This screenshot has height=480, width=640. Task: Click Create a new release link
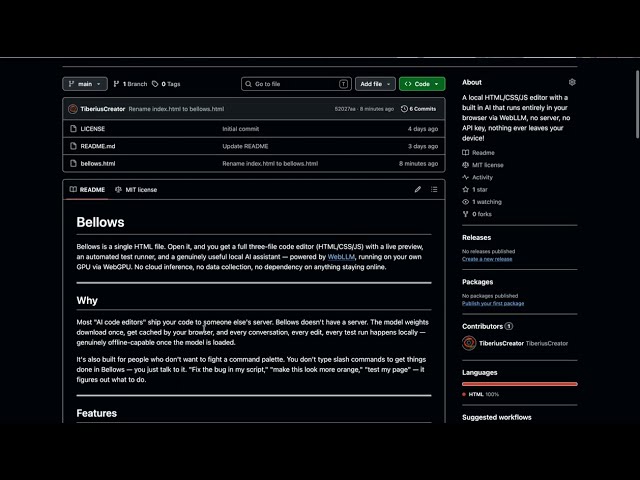click(487, 259)
